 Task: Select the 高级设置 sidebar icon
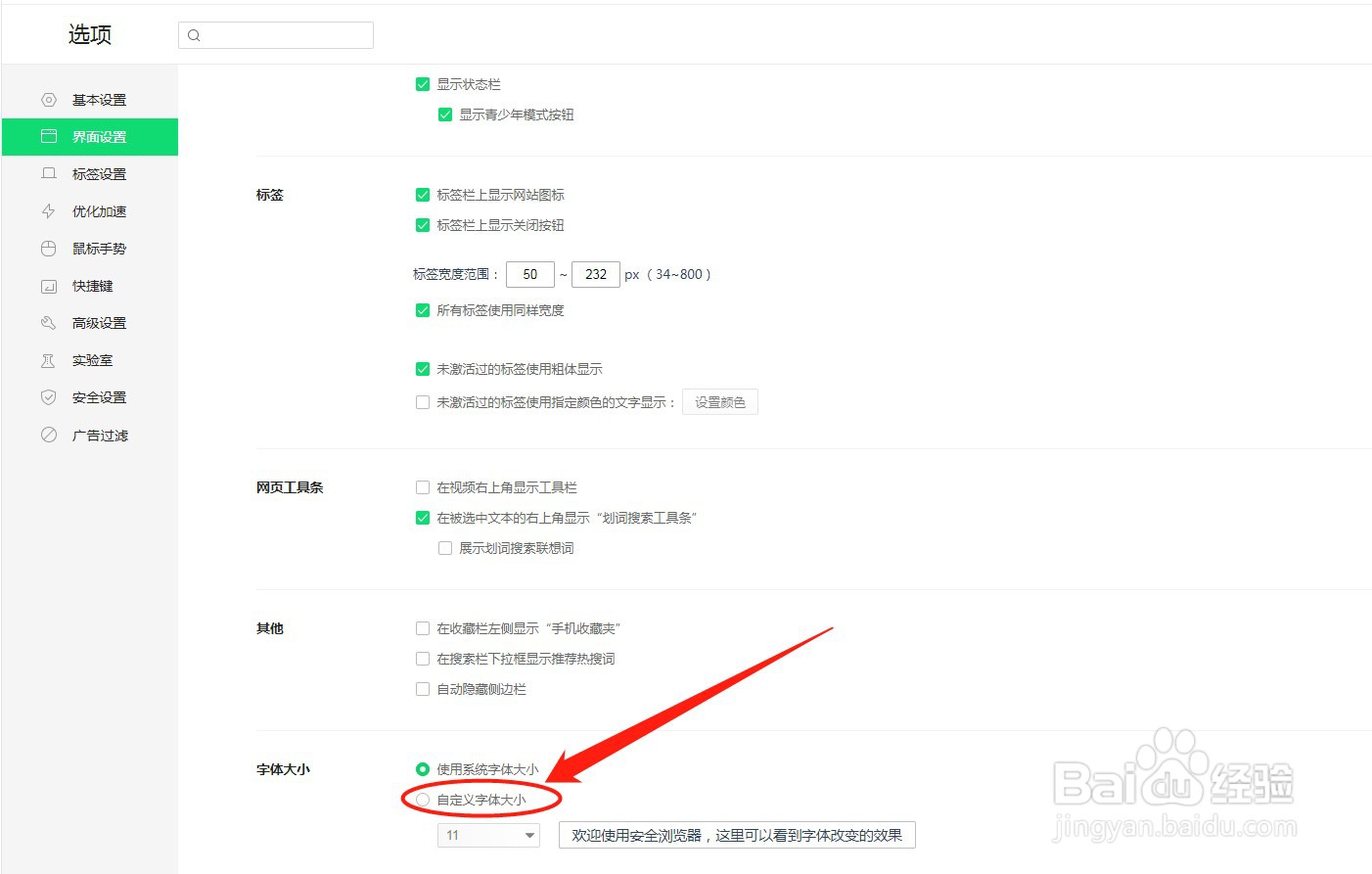pyautogui.click(x=49, y=322)
